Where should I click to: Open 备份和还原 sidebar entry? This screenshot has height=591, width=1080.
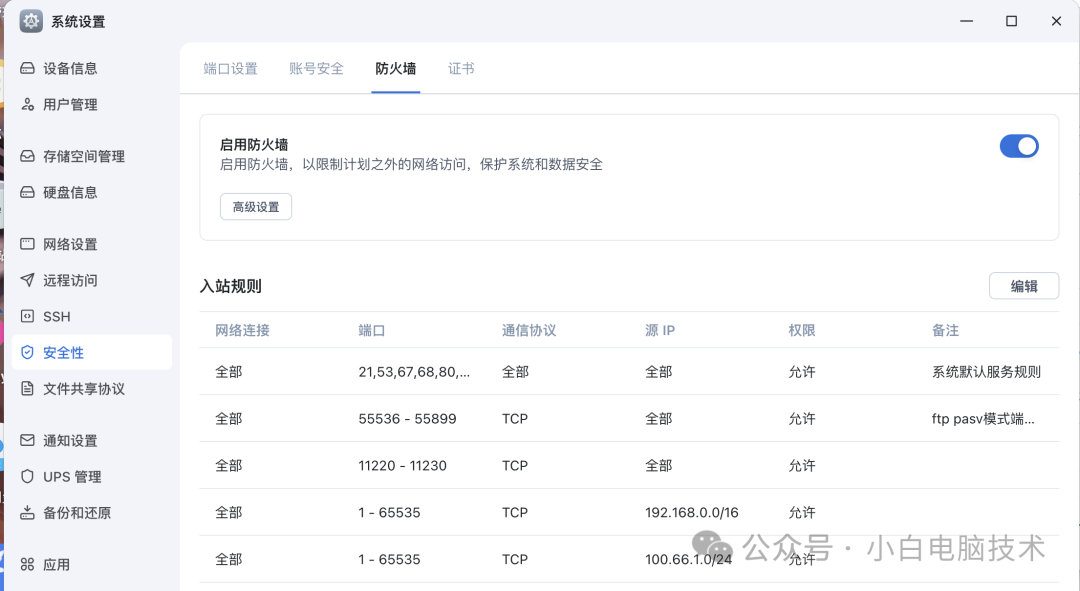click(x=92, y=512)
